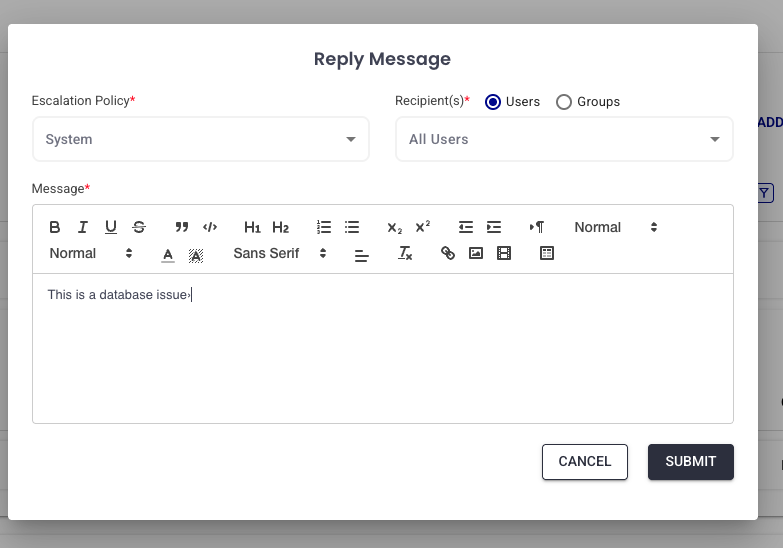
Task: Click the text 'This is a database issue'
Action: click(x=117, y=295)
